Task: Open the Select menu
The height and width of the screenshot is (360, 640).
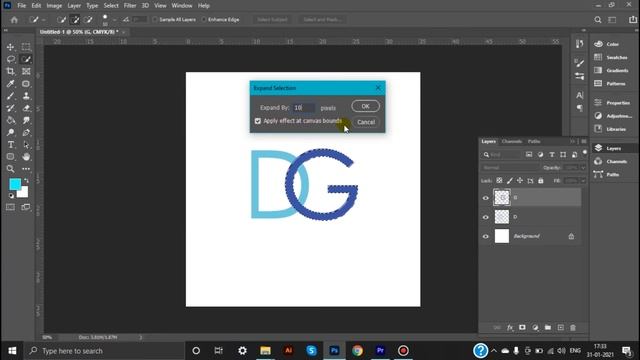Action: [x=111, y=6]
